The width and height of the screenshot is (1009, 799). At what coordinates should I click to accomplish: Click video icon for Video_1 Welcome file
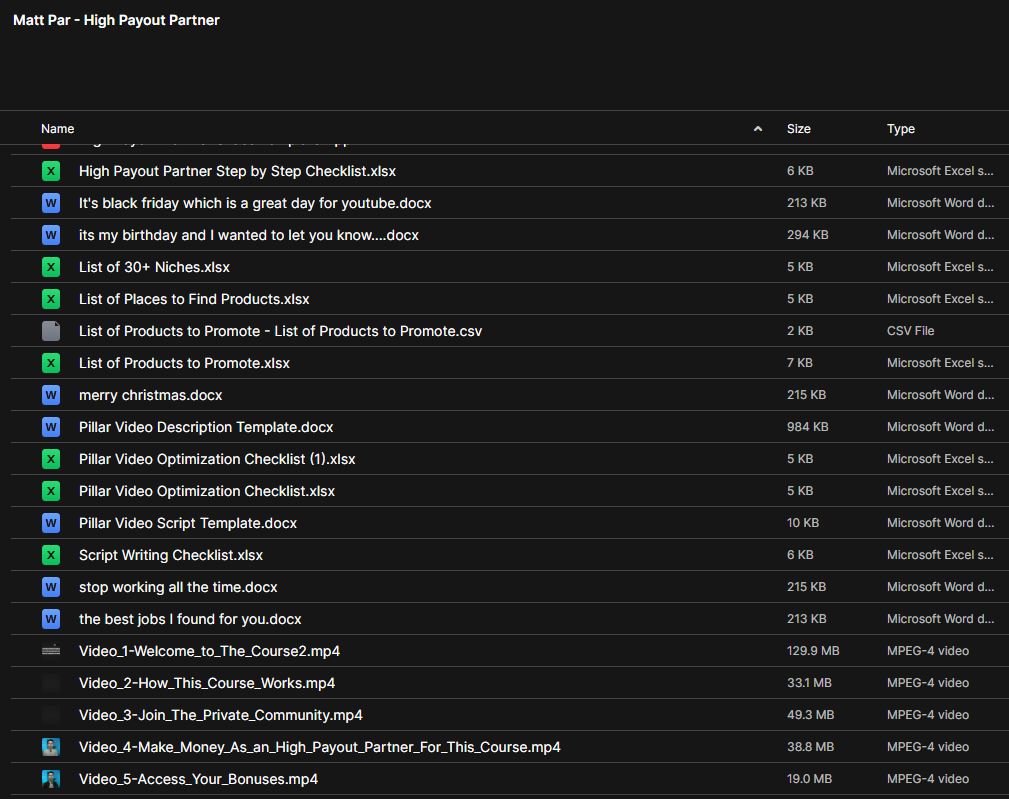tap(51, 651)
